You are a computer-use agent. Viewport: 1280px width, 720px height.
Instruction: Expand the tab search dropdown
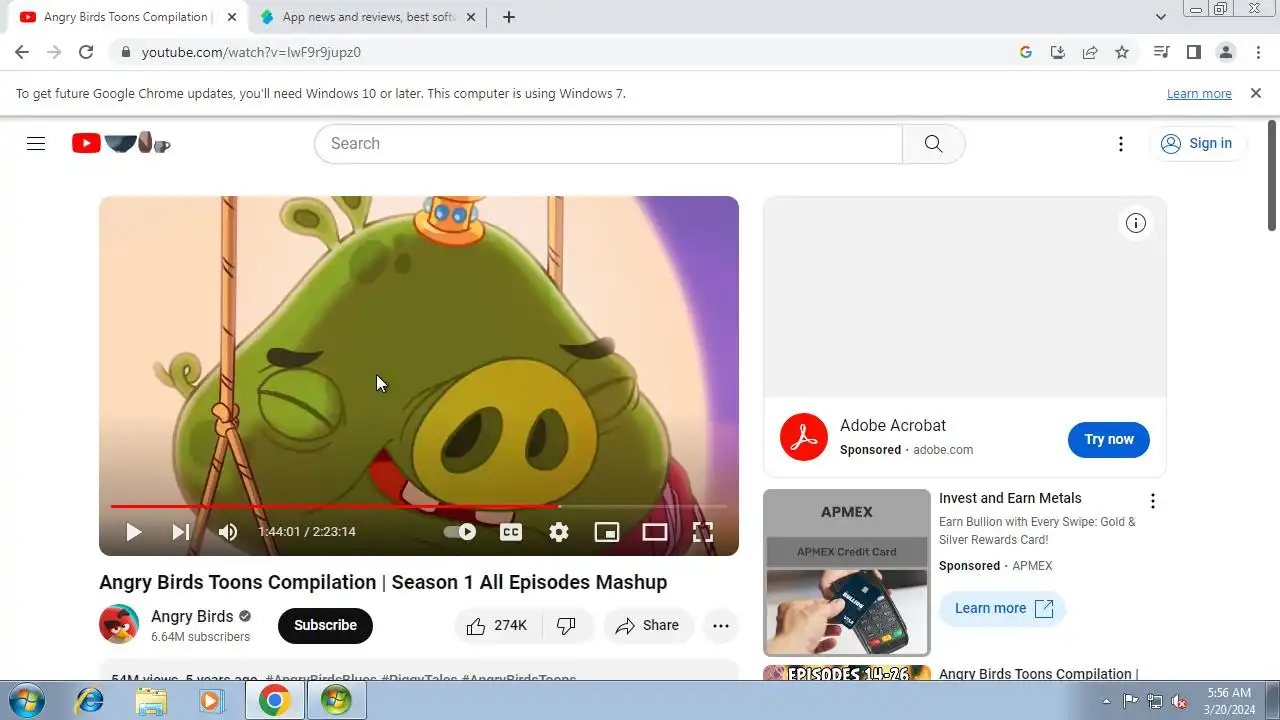(1160, 17)
